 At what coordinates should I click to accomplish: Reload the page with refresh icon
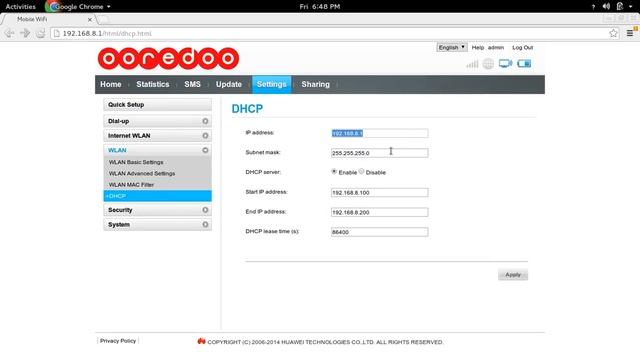(x=40, y=33)
